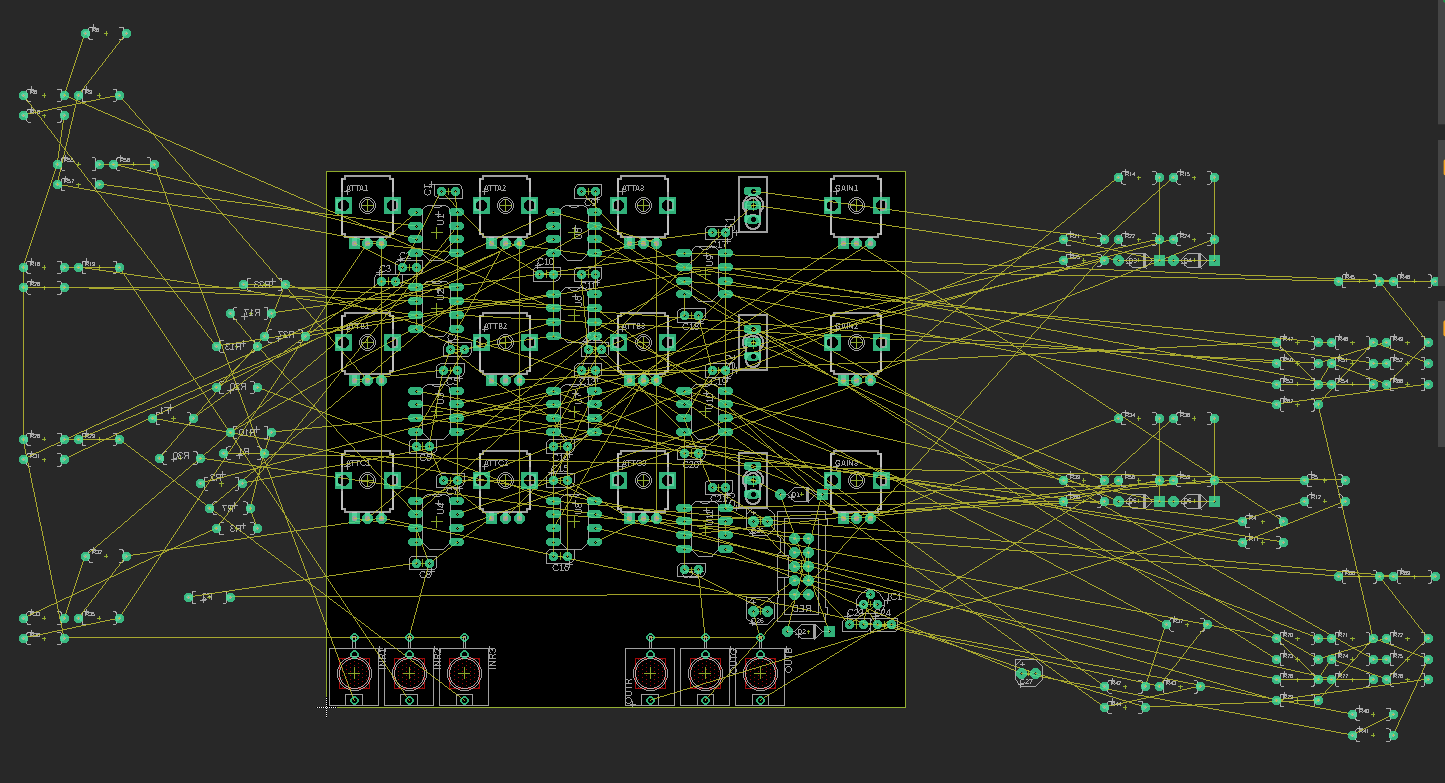This screenshot has height=783, width=1445.
Task: Select the ten-pin header connector footprint
Action: 801,566
